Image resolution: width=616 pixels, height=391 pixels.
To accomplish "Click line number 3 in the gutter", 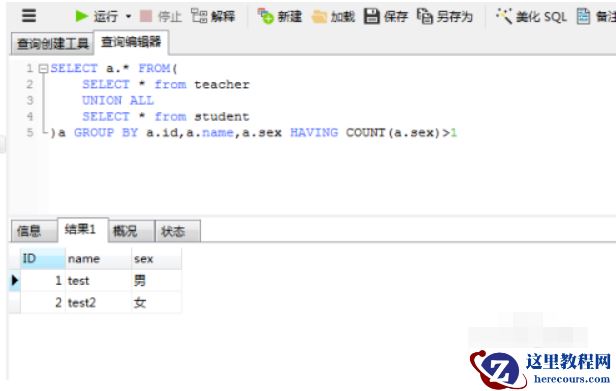I will click(x=30, y=101).
